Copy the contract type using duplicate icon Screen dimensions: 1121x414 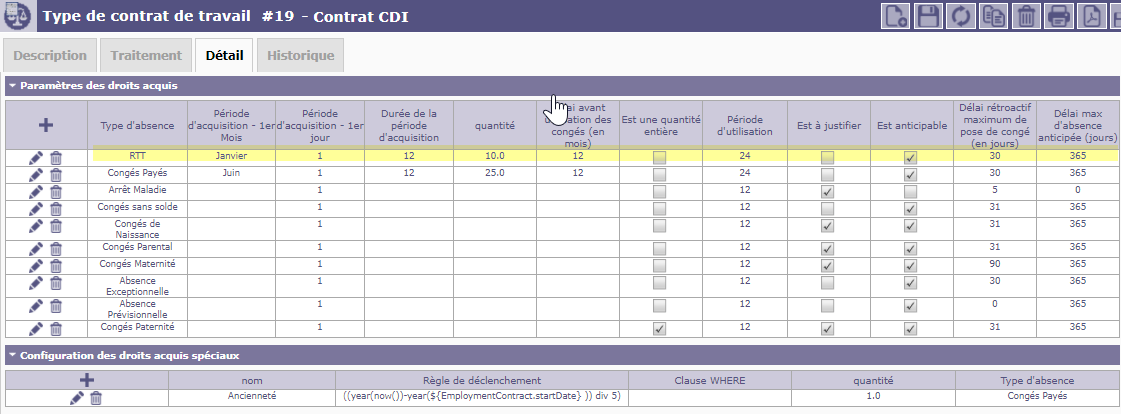(994, 15)
